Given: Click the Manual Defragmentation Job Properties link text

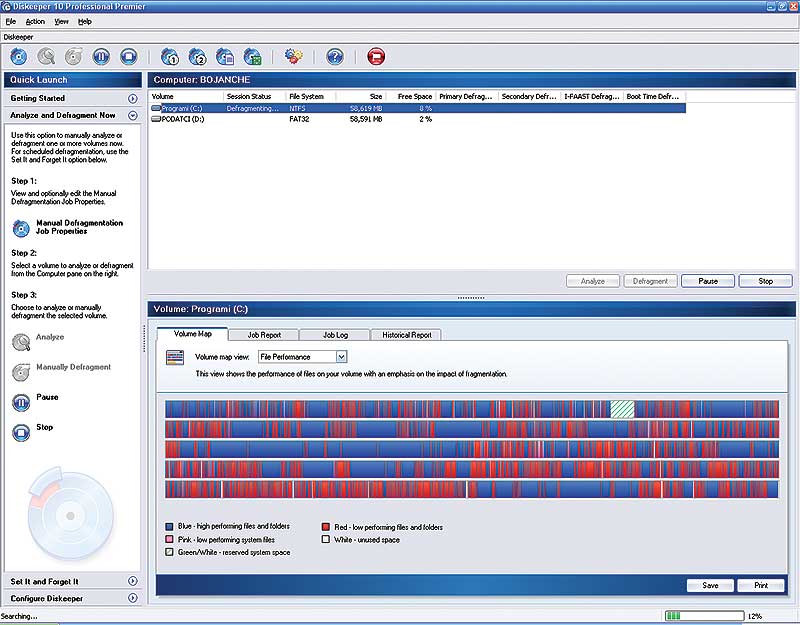Looking at the screenshot, I should 80,227.
